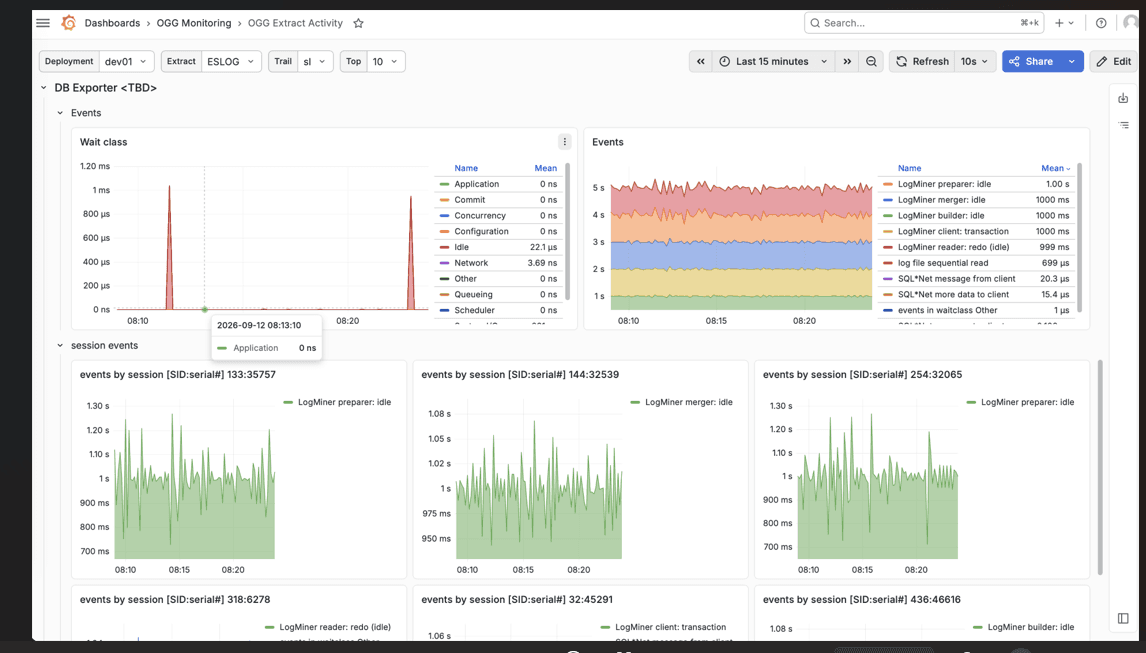The image size is (1146, 653).
Task: Select events in waitclass Other legend entry
Action: (x=947, y=310)
